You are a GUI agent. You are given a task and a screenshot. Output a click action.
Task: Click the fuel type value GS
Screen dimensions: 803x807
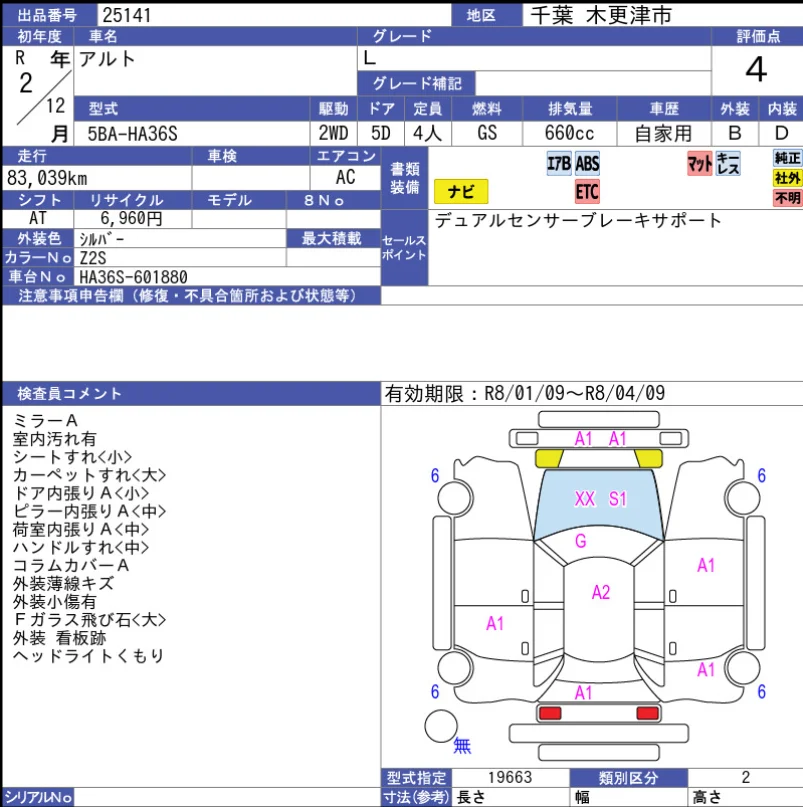pyautogui.click(x=487, y=133)
